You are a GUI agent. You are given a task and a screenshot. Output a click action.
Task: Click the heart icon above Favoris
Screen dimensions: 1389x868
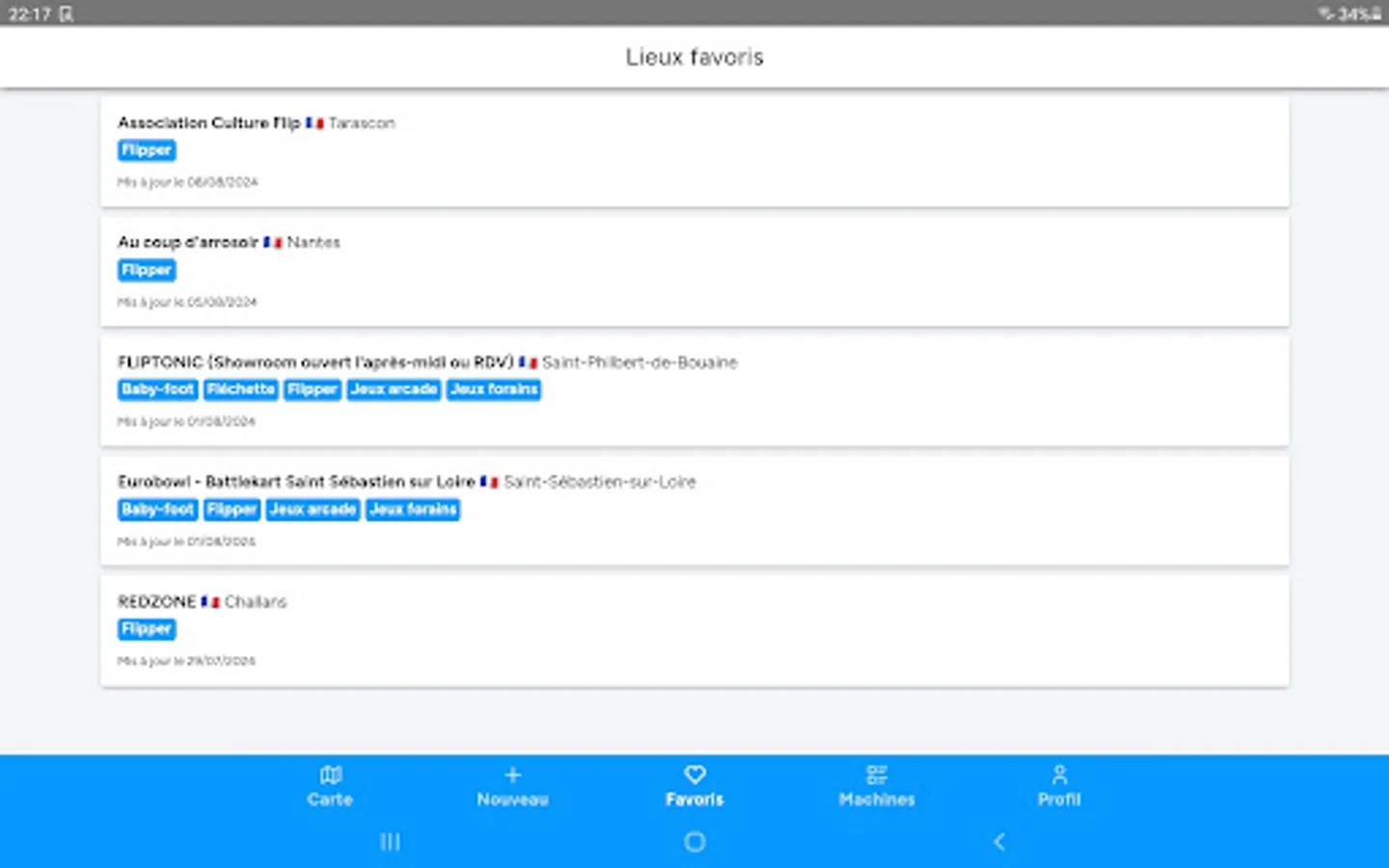tap(694, 774)
